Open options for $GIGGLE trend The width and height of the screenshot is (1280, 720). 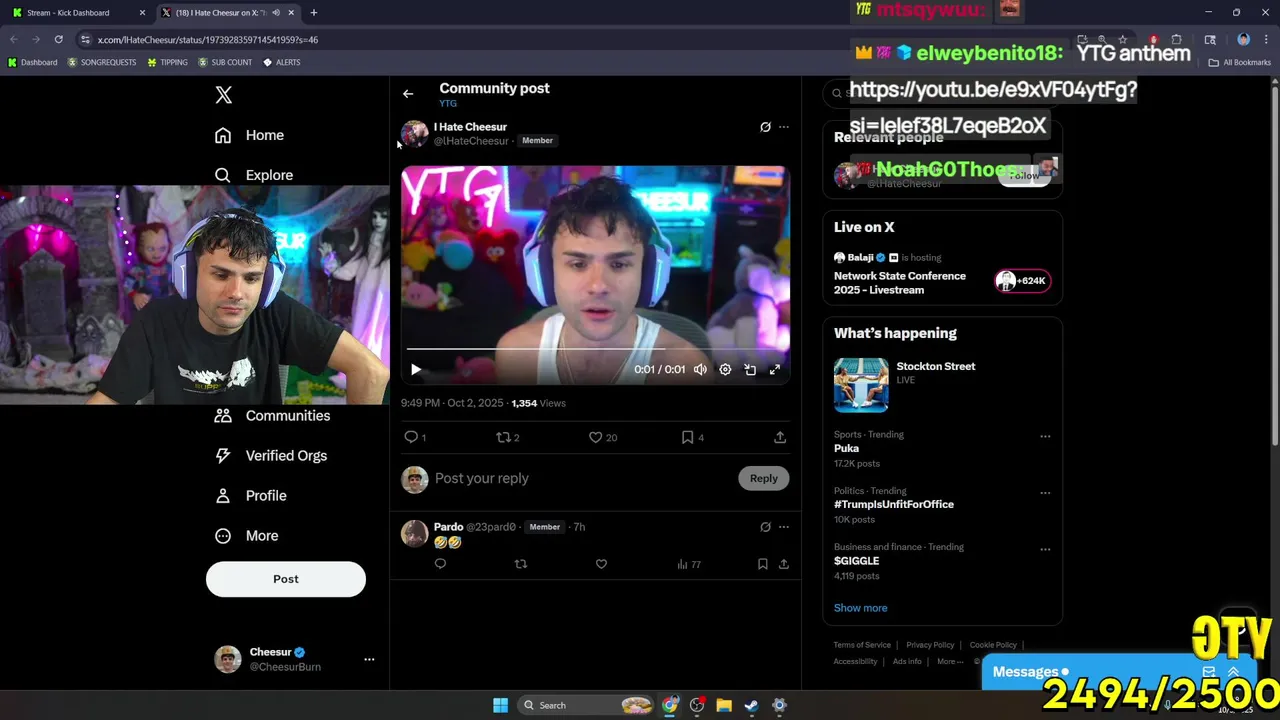(x=1045, y=549)
